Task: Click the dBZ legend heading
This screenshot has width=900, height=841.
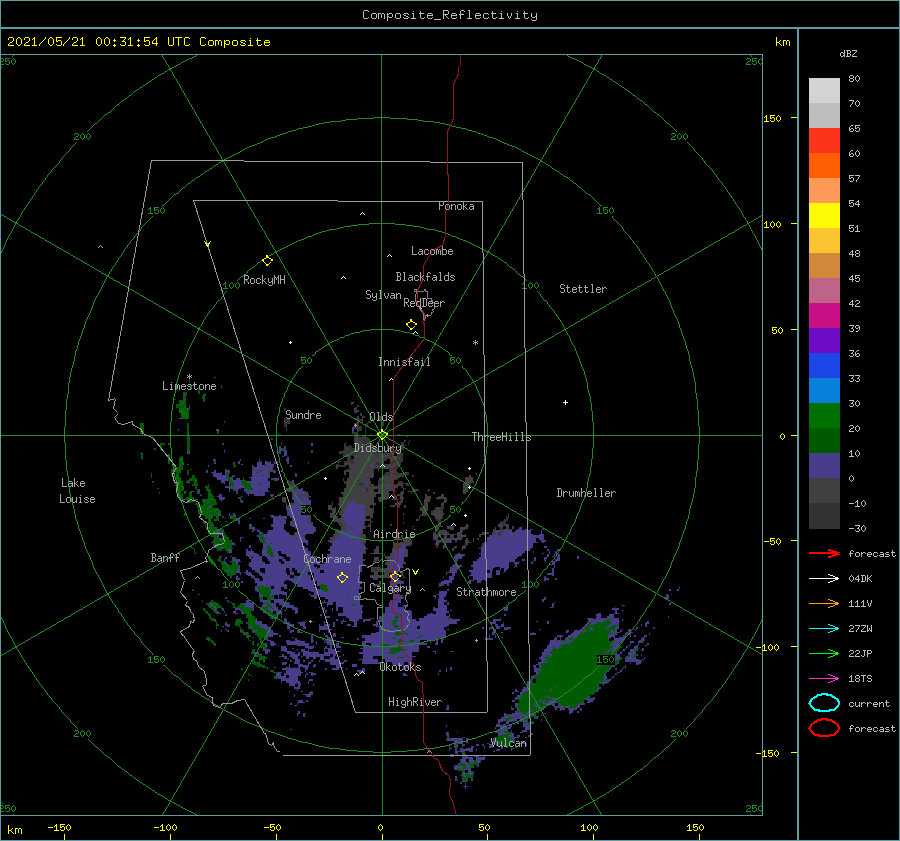Action: click(848, 54)
